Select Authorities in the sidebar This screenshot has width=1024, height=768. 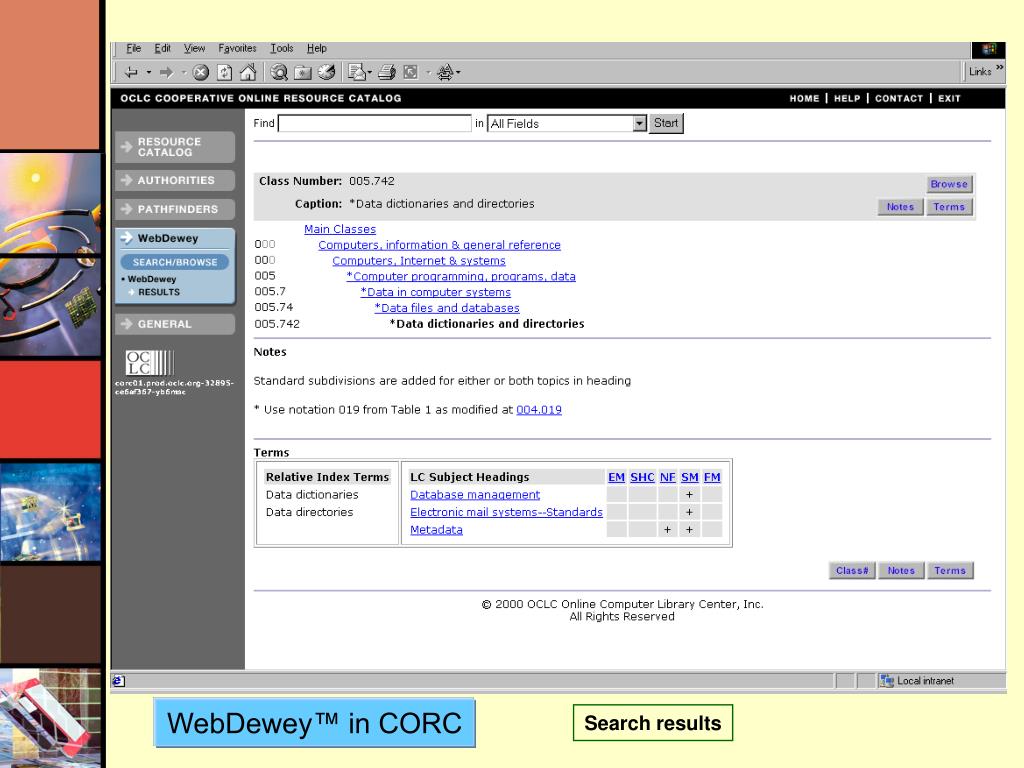click(x=174, y=180)
